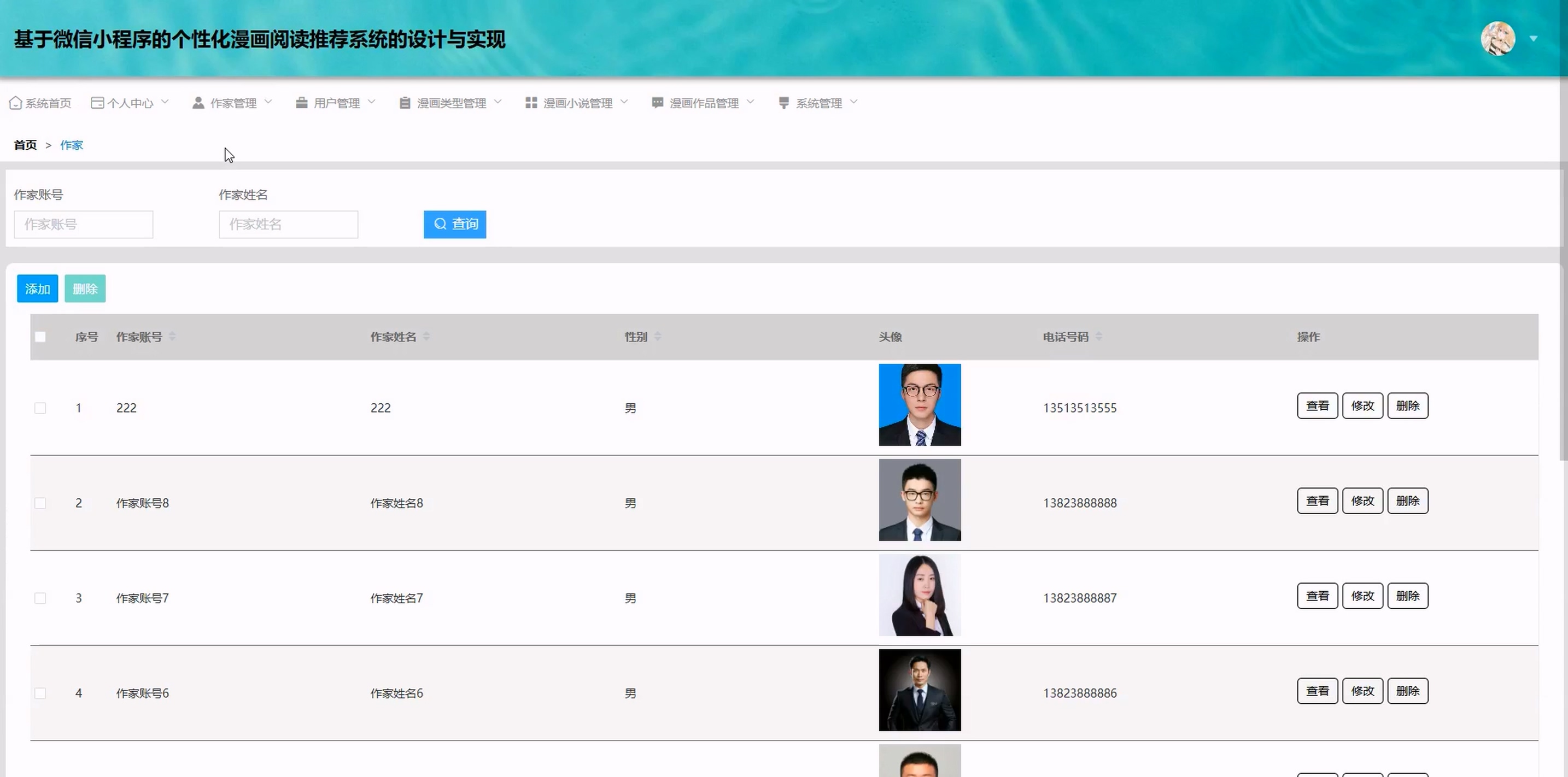Click the clipboard icon for 漫画类型管理
Screen dimensions: 1568x777
pyautogui.click(x=405, y=103)
